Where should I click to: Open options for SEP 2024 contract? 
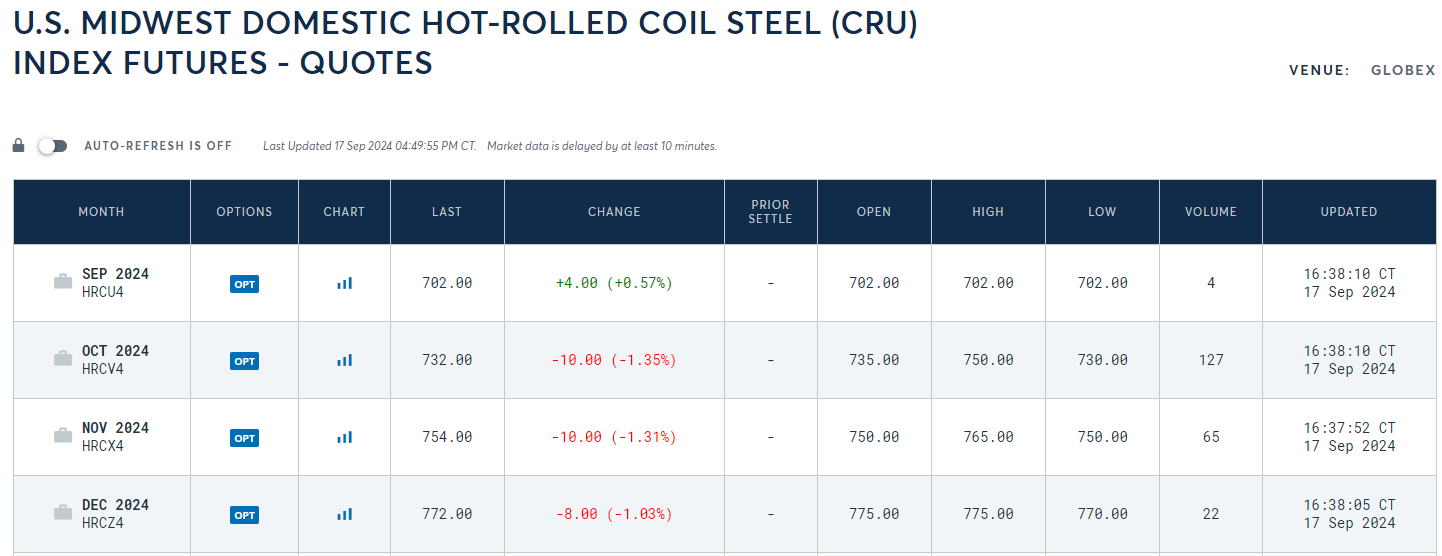[x=244, y=284]
